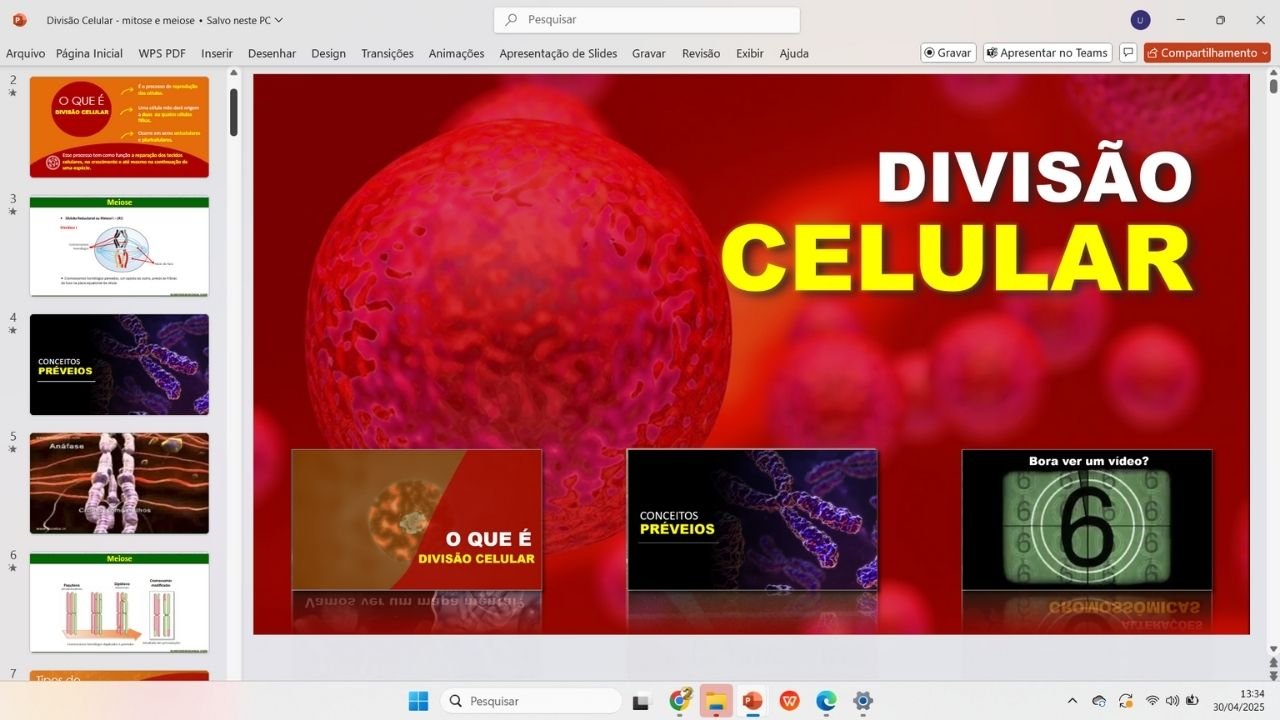Click the next slide double-arrow button
Image resolution: width=1280 pixels, height=720 pixels.
click(x=1273, y=676)
